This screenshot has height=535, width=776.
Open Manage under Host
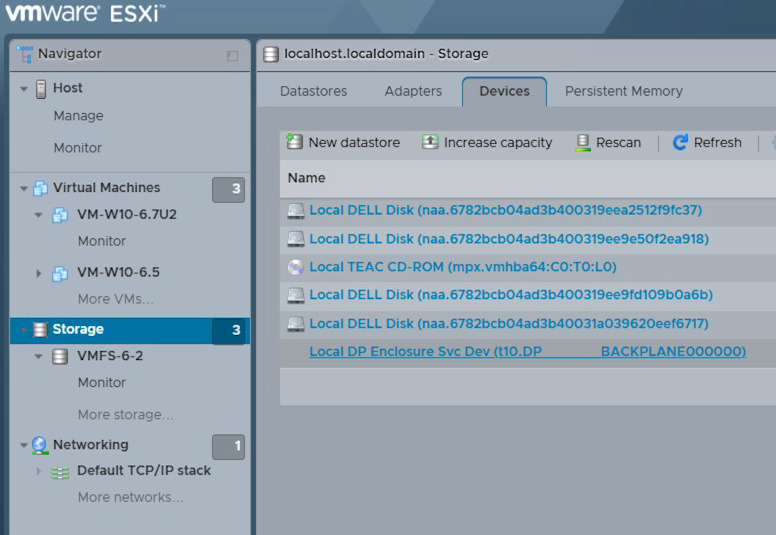pos(79,116)
